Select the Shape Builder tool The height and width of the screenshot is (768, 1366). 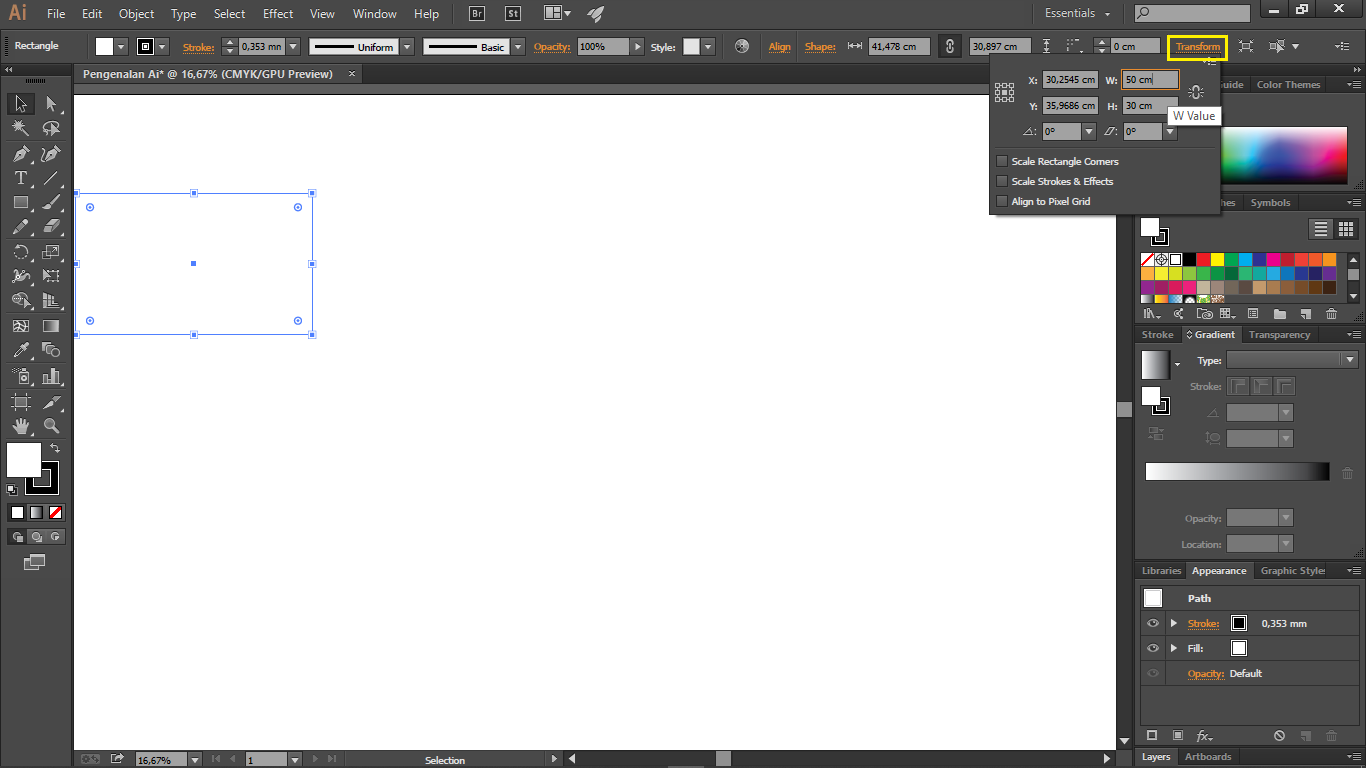click(20, 300)
